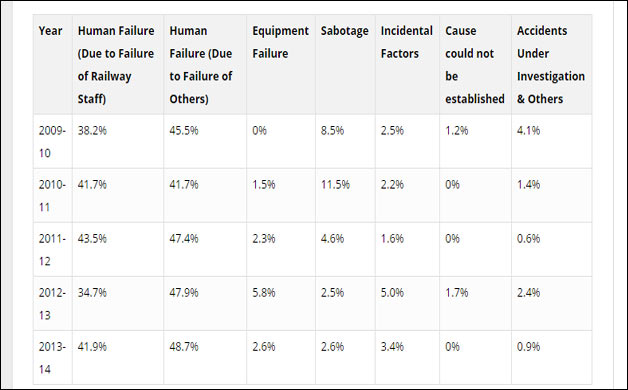This screenshot has height=390, width=628.
Task: Click the 1.7% cause not established value
Action: pyautogui.click(x=457, y=293)
